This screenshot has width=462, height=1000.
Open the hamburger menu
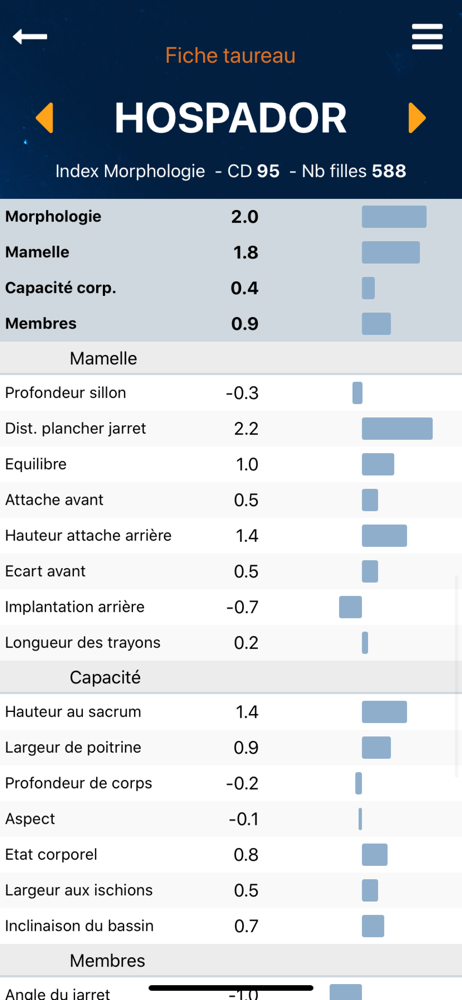coord(427,36)
